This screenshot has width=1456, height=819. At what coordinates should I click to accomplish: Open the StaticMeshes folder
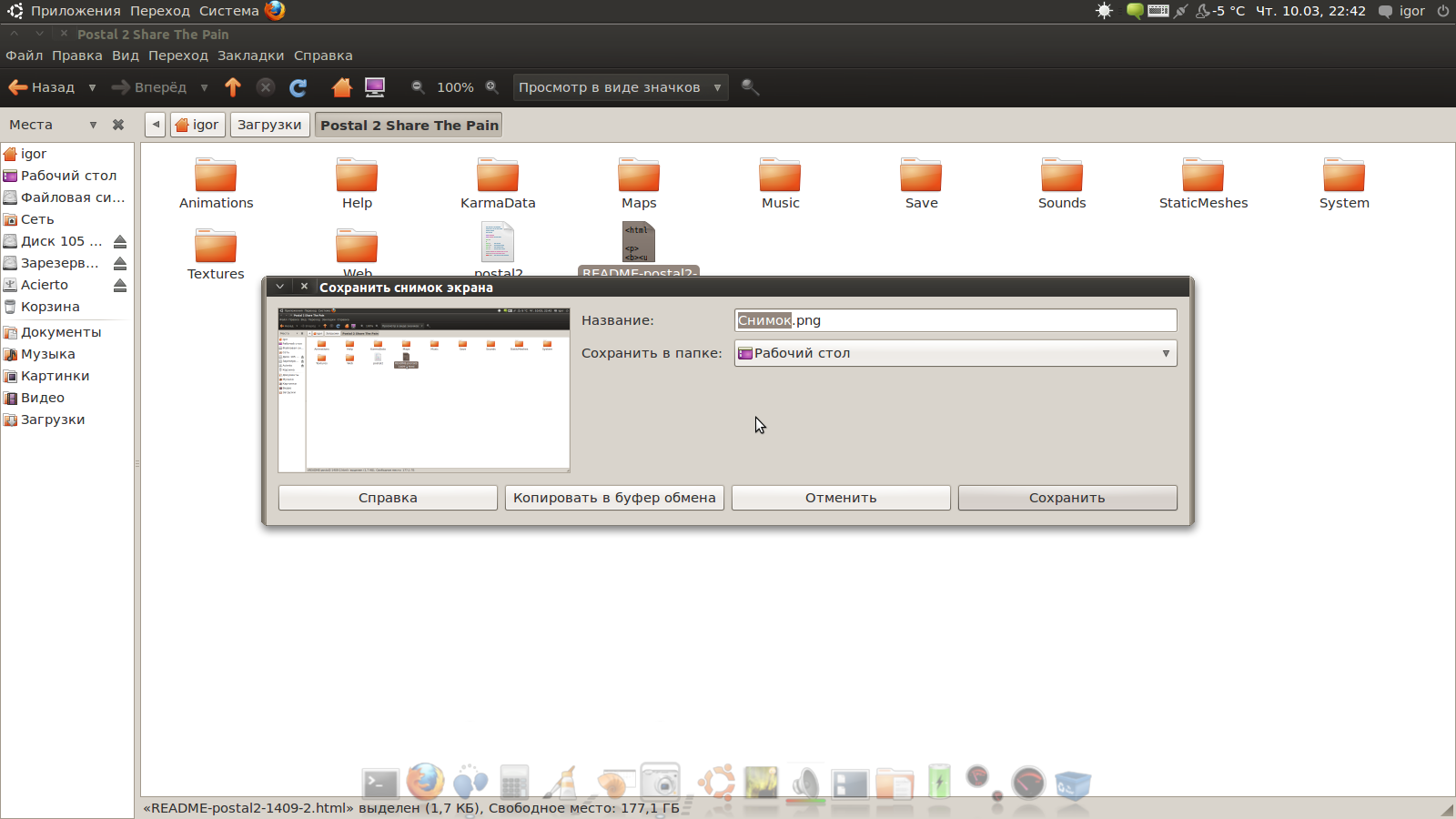(x=1203, y=183)
